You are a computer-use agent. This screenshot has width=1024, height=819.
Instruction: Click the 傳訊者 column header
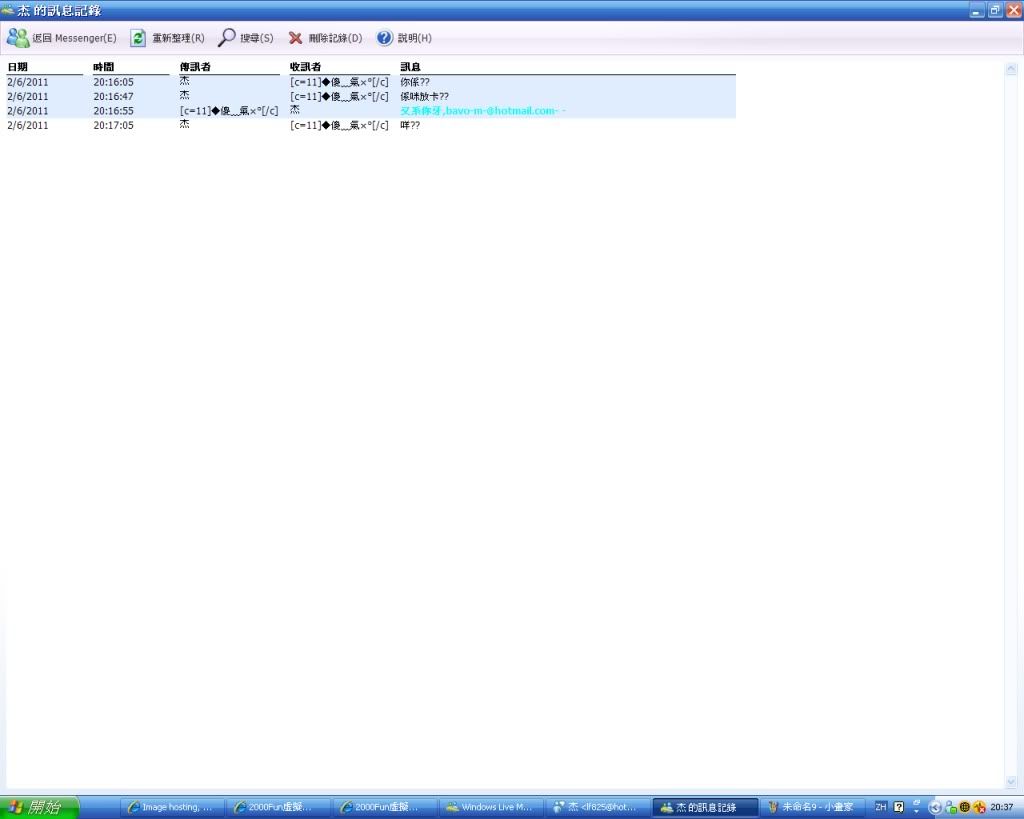[195, 67]
